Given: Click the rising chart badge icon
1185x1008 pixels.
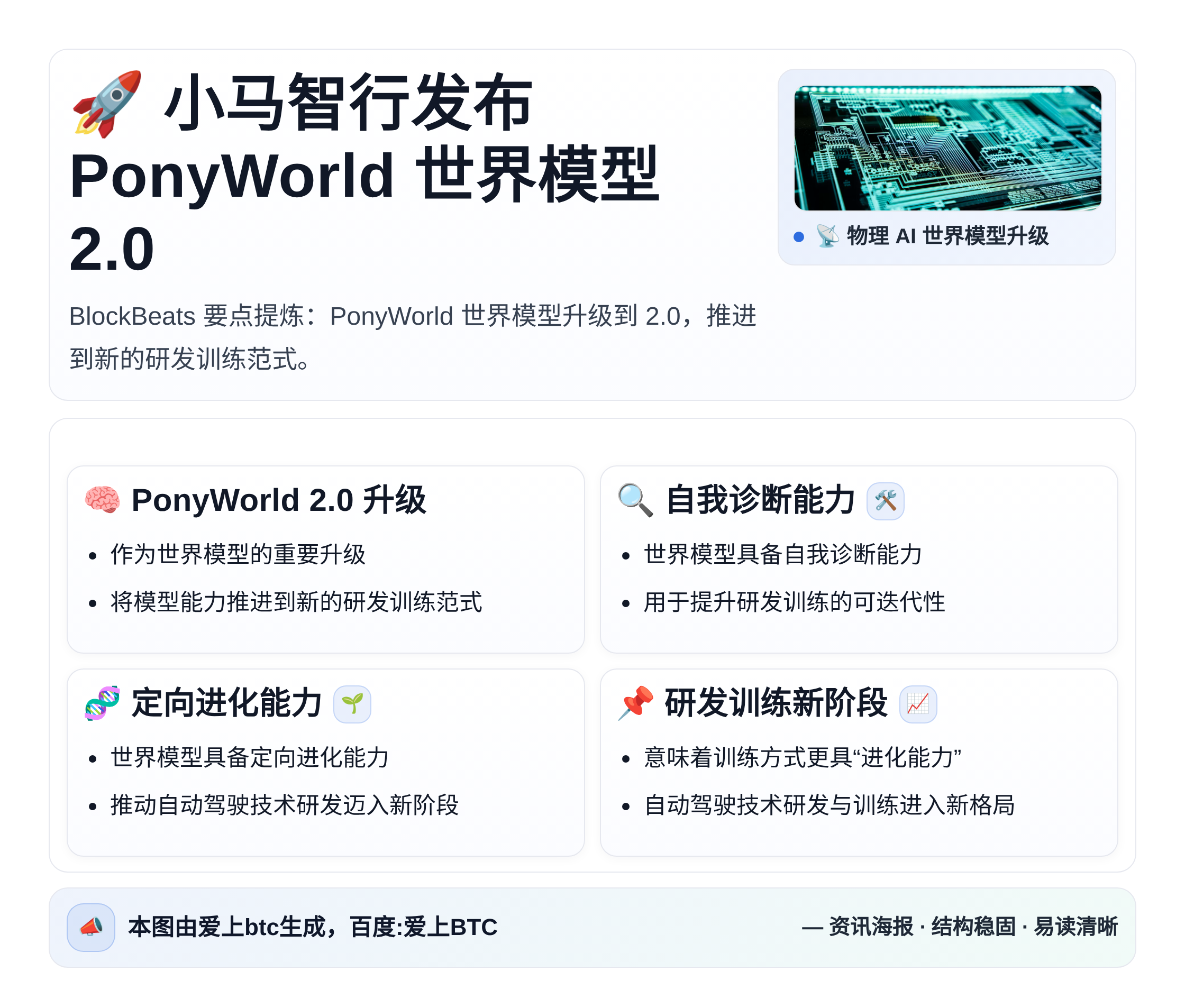Looking at the screenshot, I should tap(917, 703).
